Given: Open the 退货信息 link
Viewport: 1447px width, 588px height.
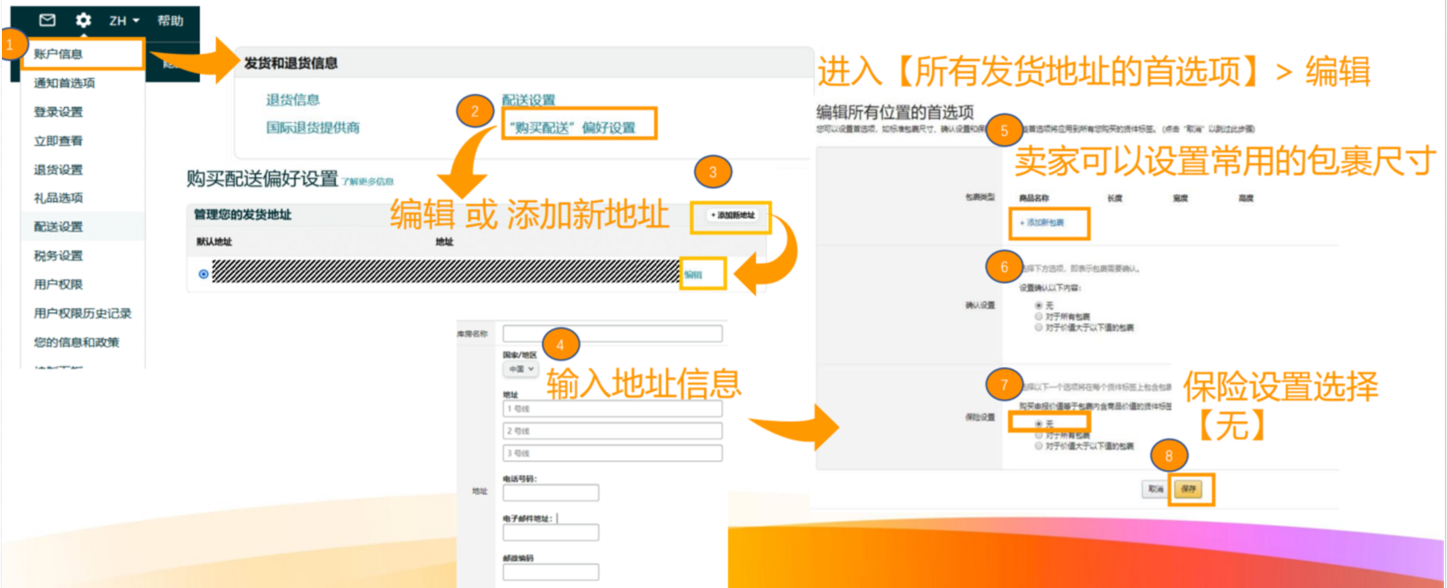Looking at the screenshot, I should click(293, 100).
